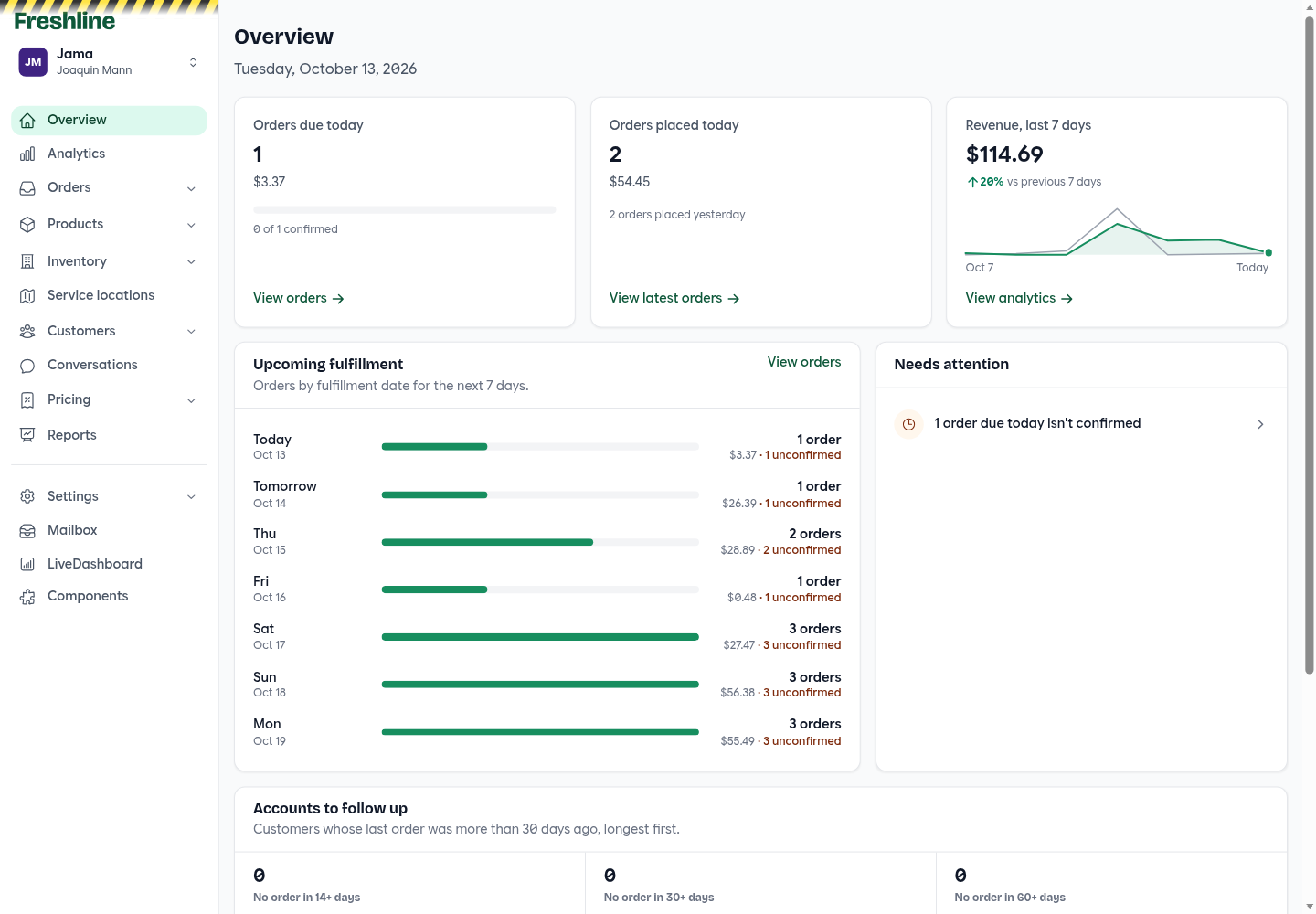Screen dimensions: 1316x914
Task: Click the Reports presentation chart icon
Action: click(x=27, y=436)
